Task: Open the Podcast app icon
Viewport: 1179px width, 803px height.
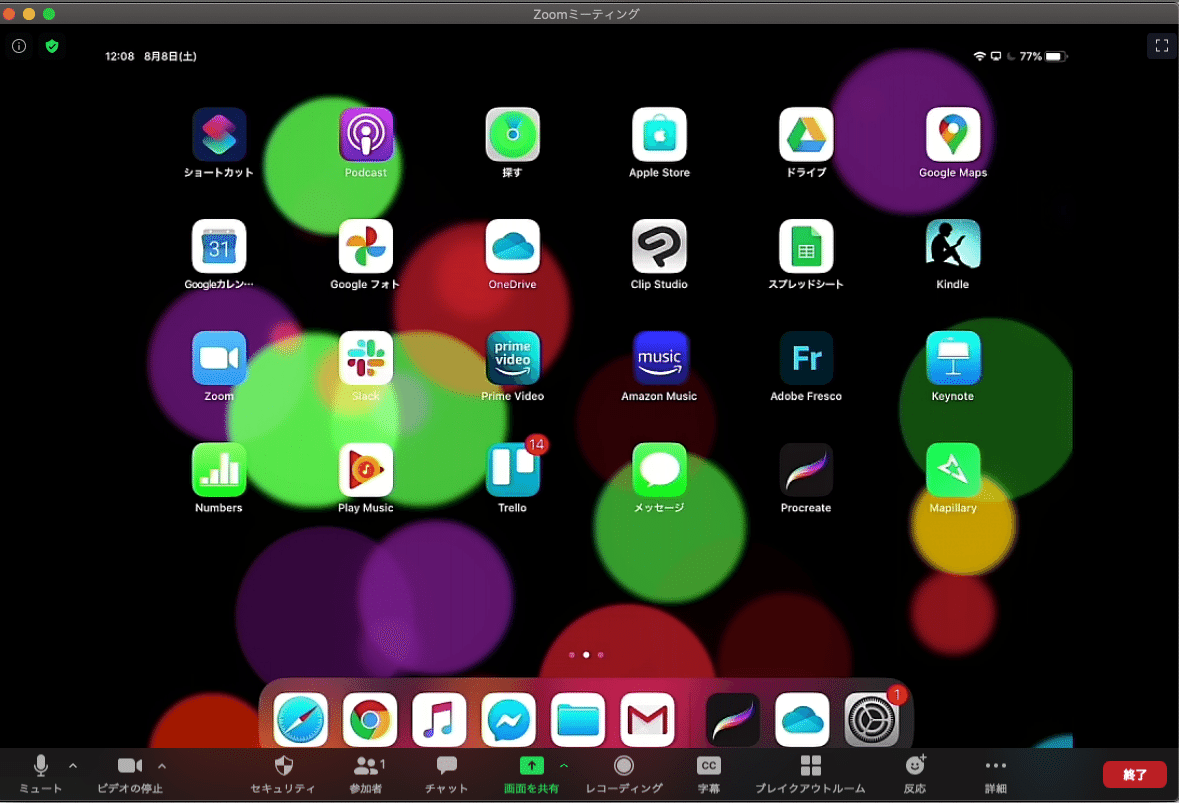Action: pyautogui.click(x=365, y=135)
